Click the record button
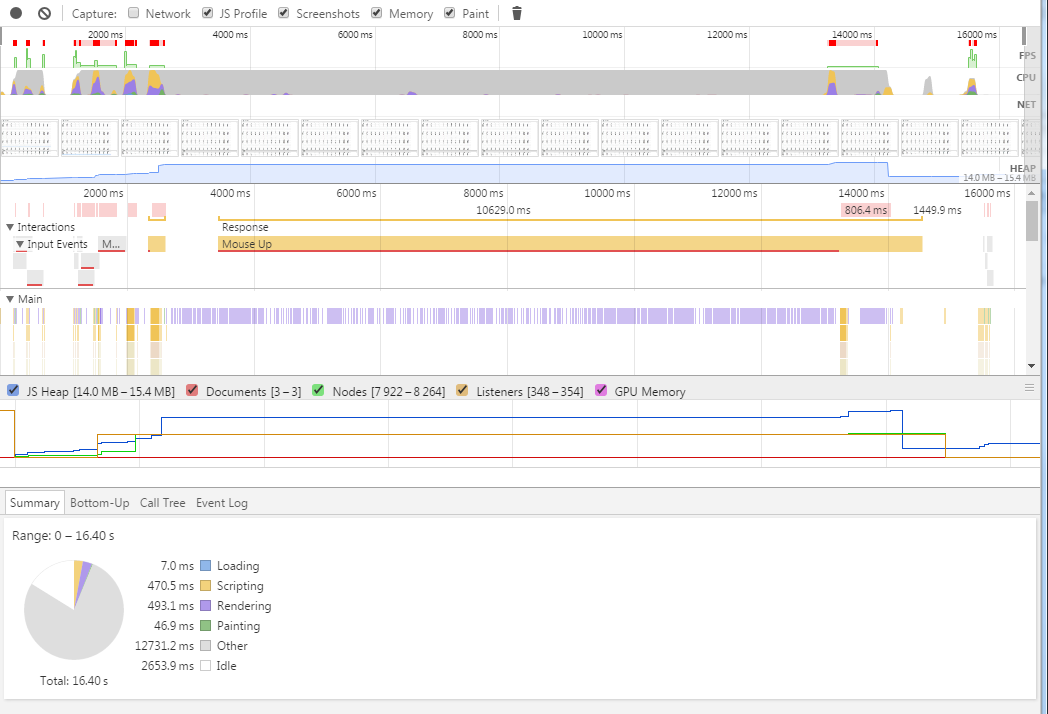The image size is (1048, 714). 16,13
